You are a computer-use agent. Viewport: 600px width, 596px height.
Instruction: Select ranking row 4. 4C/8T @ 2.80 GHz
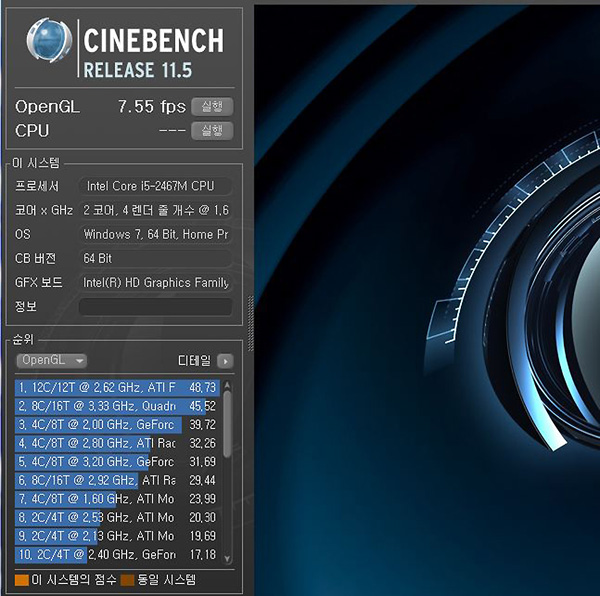point(117,443)
